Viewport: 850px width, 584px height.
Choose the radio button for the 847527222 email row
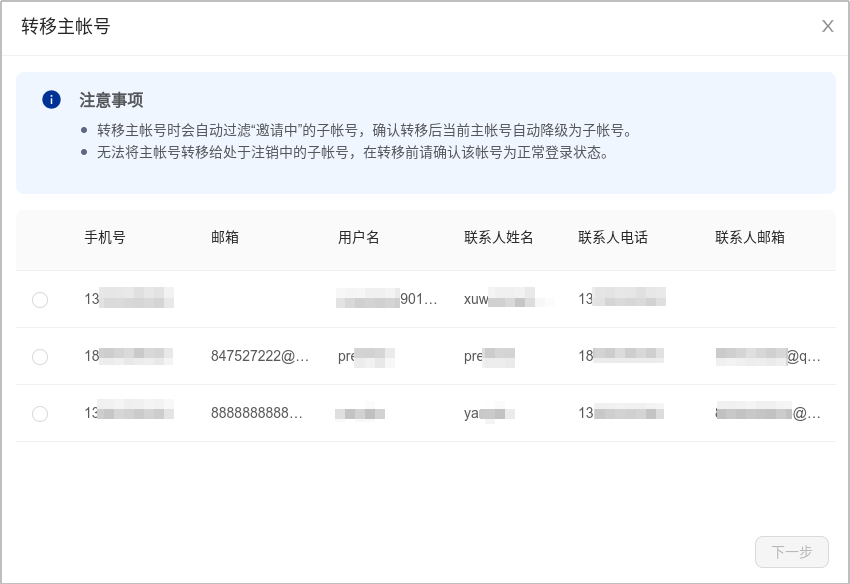pos(40,356)
